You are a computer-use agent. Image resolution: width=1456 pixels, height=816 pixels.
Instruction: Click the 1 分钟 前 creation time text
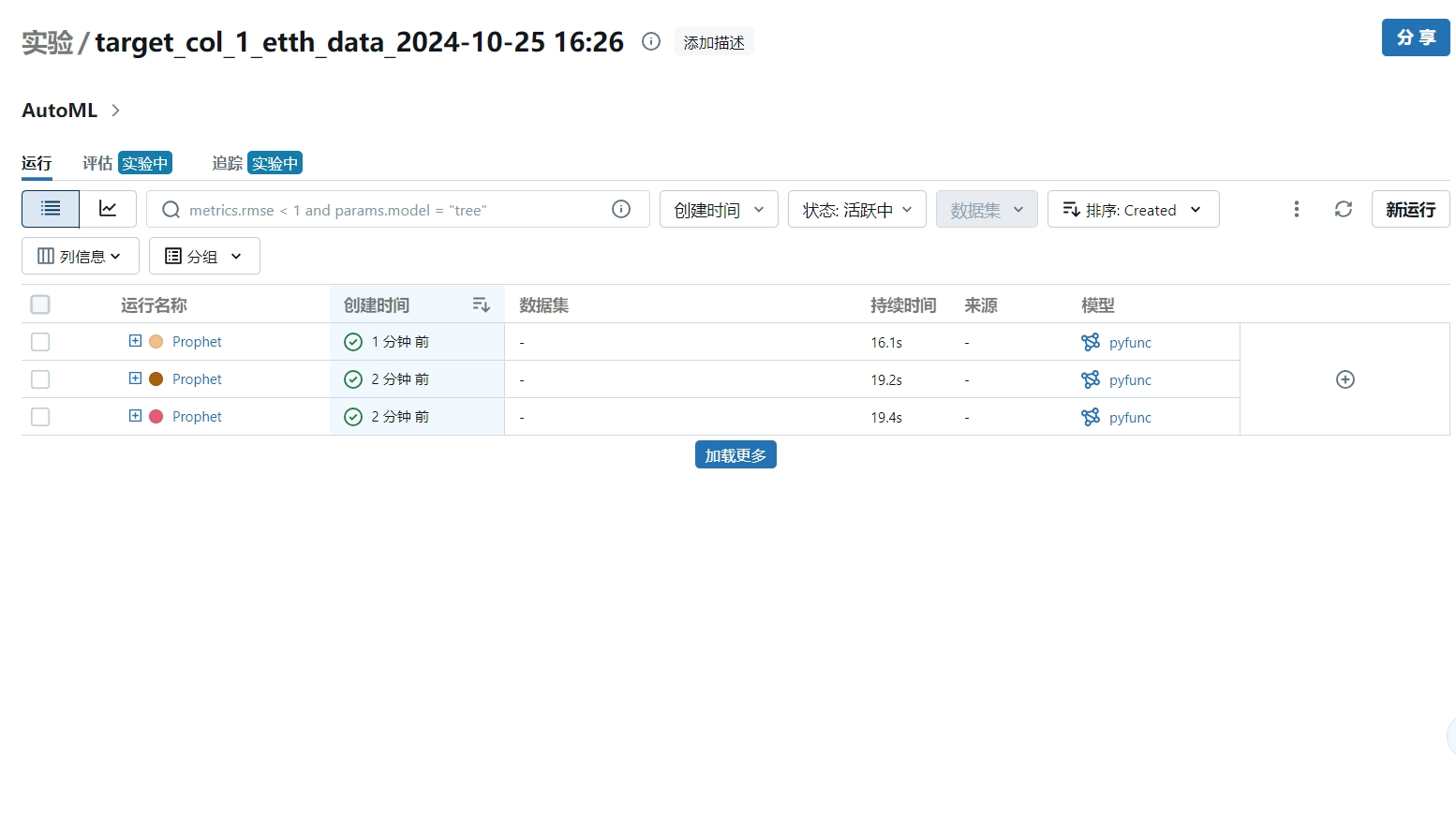coord(400,342)
